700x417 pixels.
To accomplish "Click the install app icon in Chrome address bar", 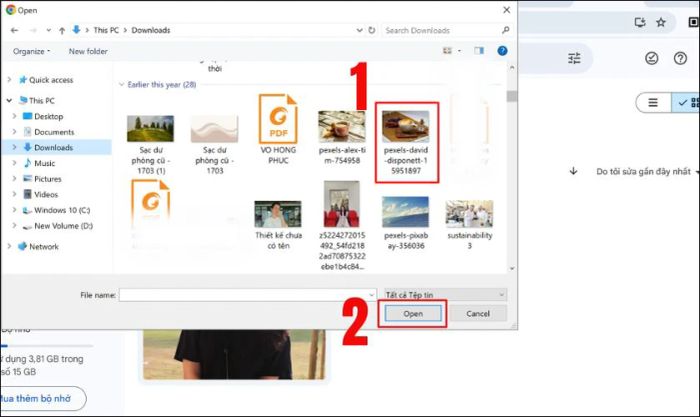I will click(640, 22).
